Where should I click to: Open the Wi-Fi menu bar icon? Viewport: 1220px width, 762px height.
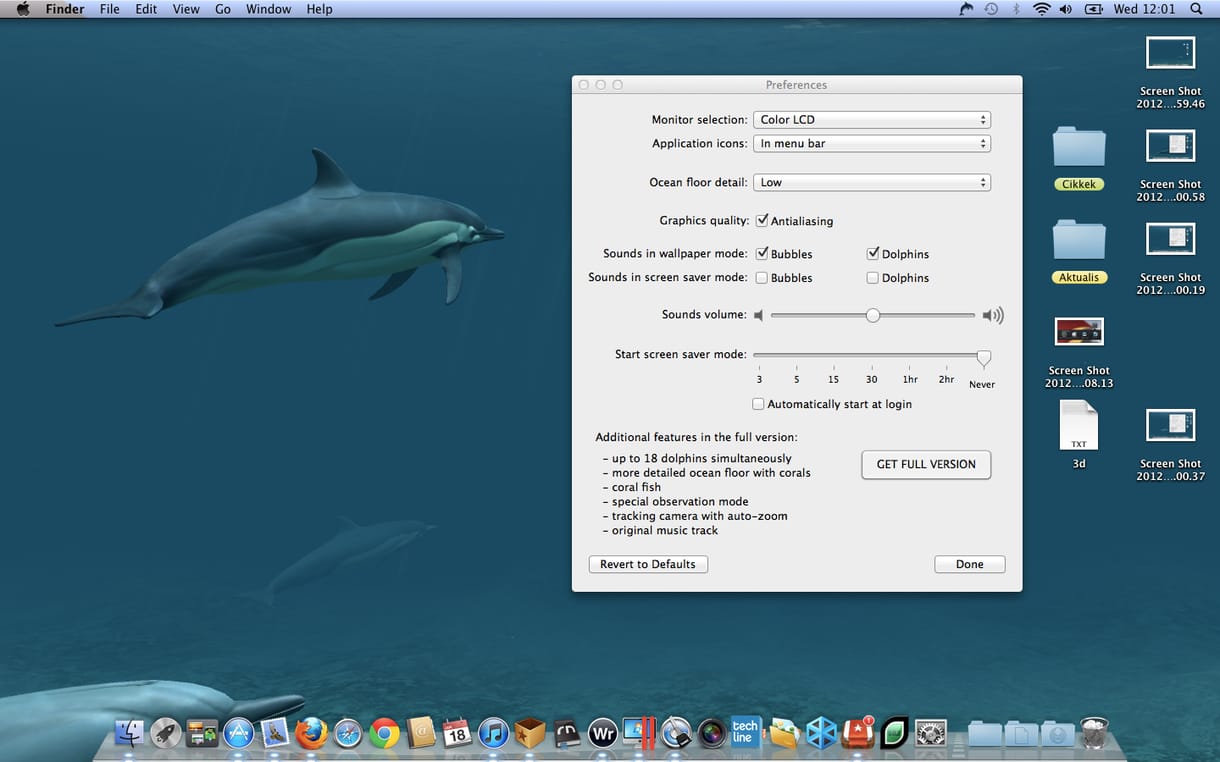(x=1042, y=9)
